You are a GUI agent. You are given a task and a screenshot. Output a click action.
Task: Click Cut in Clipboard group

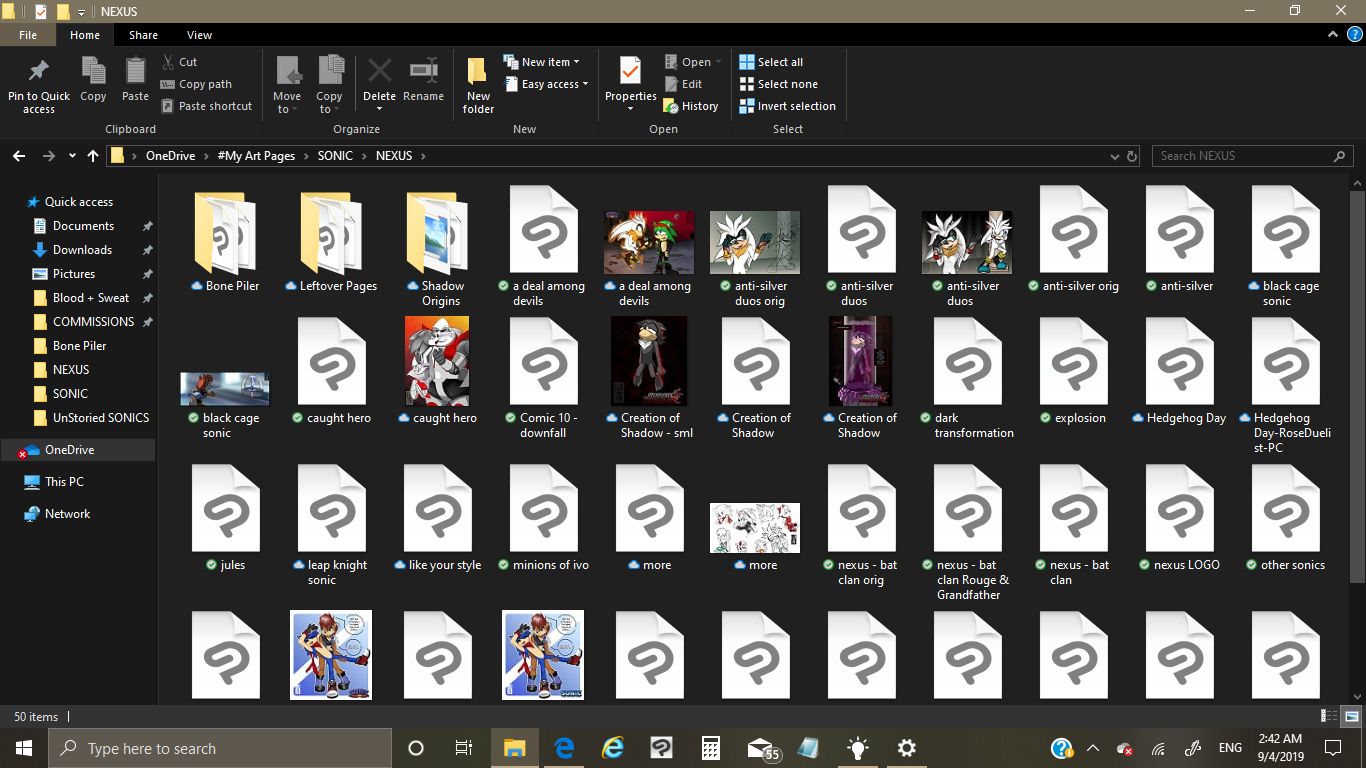tap(180, 62)
